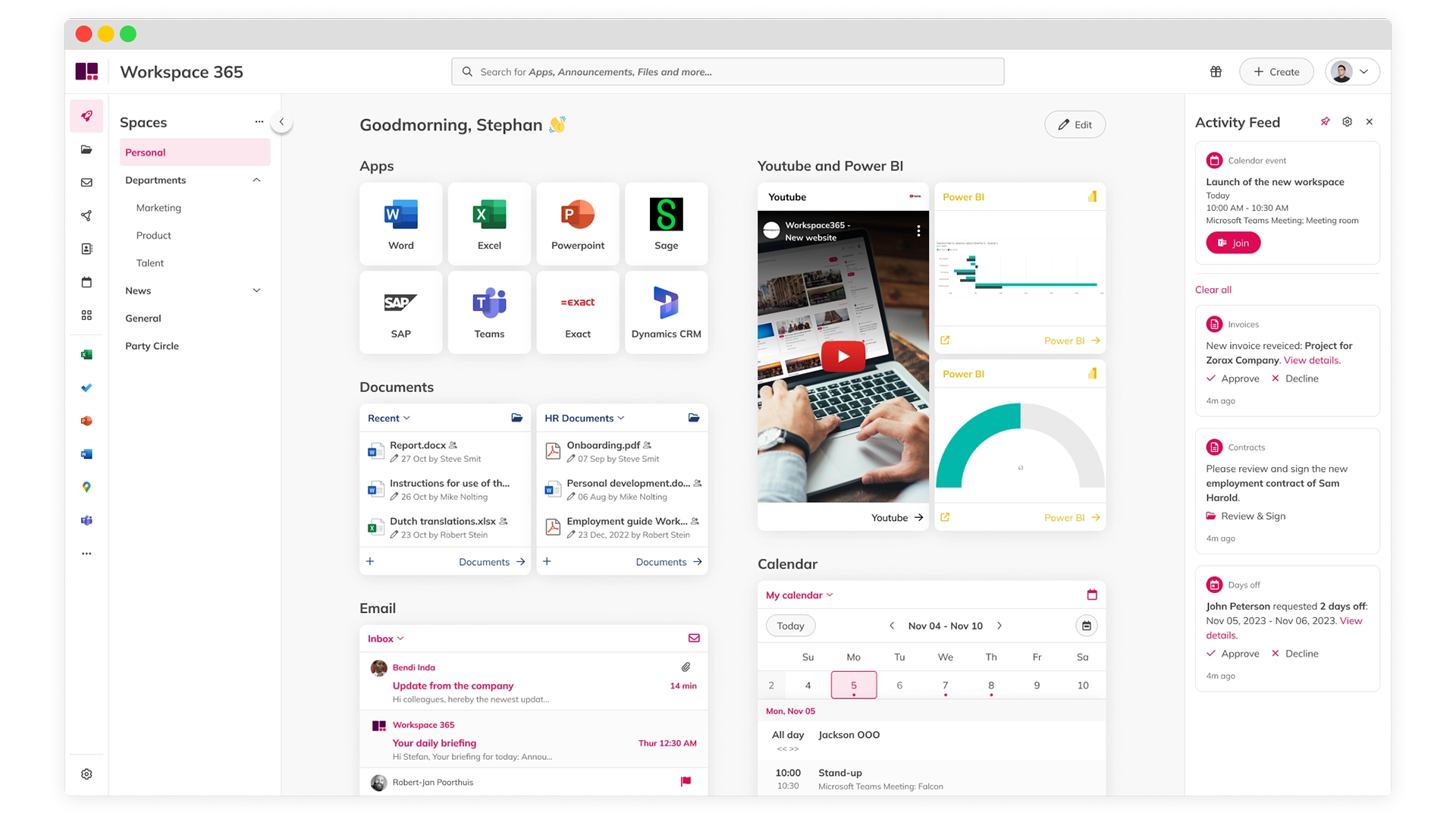Go to previous week in calendar
Image resolution: width=1456 pixels, height=819 pixels.
pos(892,626)
